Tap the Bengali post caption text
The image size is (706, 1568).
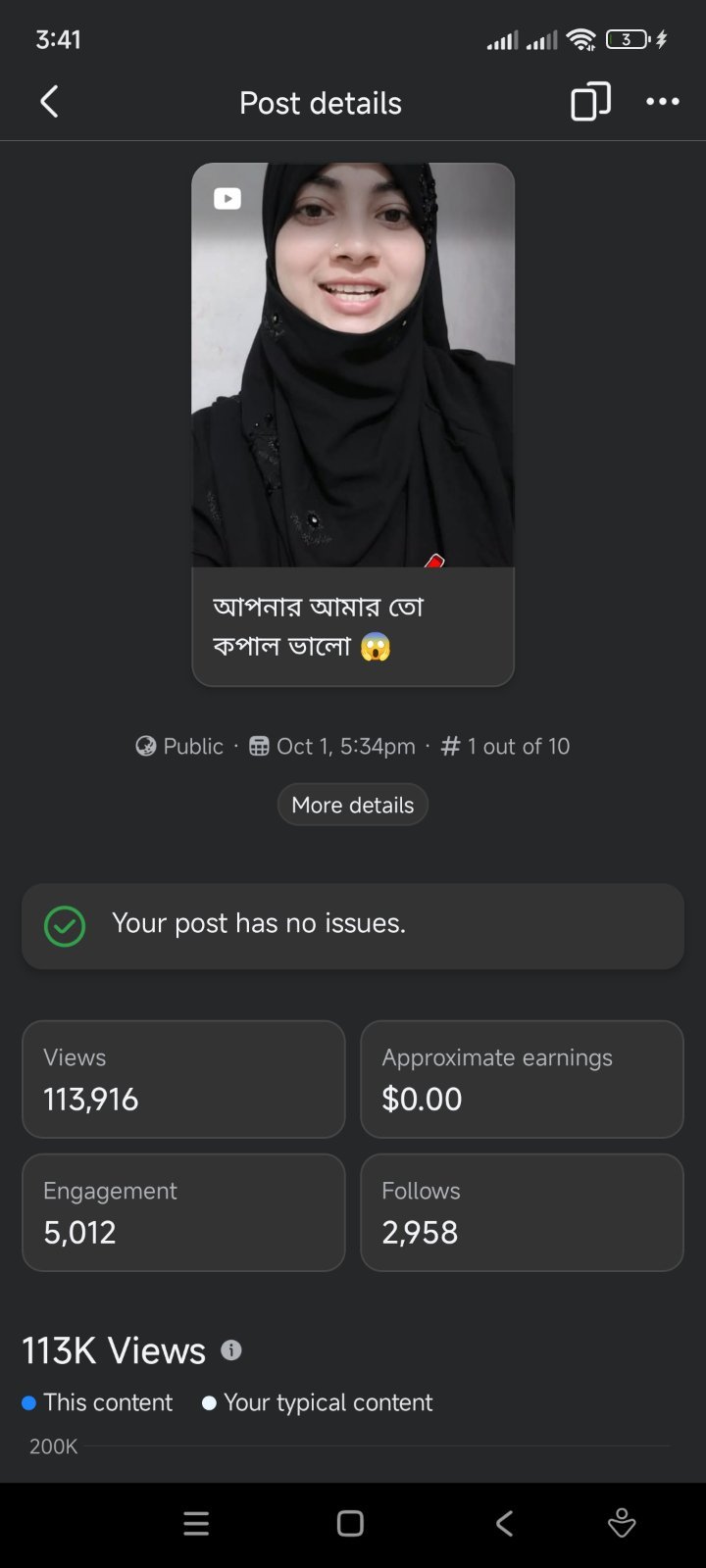[x=317, y=626]
